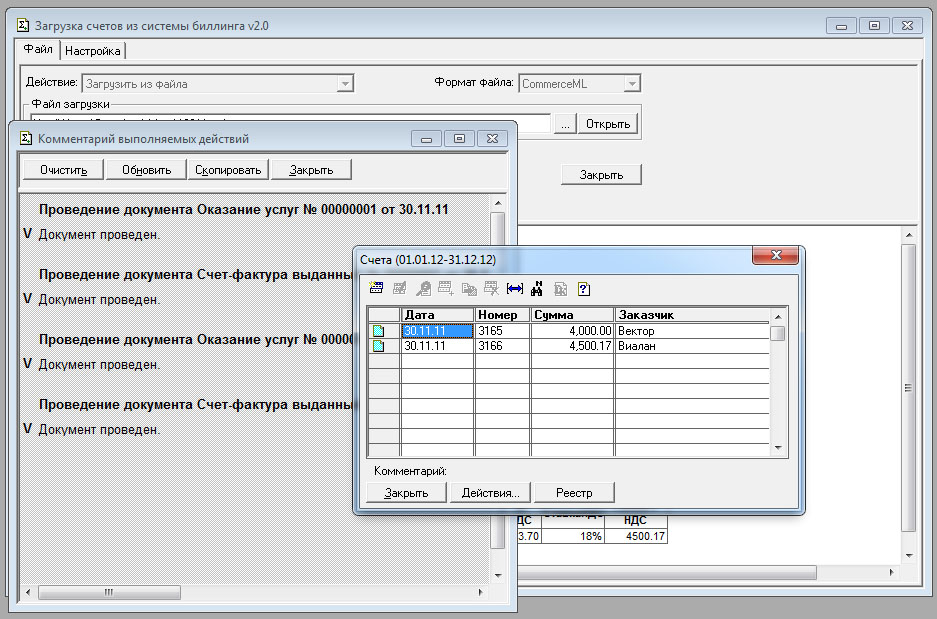Image resolution: width=937 pixels, height=619 pixels.
Task: Click document icon of invoice 3165 row
Action: click(379, 331)
